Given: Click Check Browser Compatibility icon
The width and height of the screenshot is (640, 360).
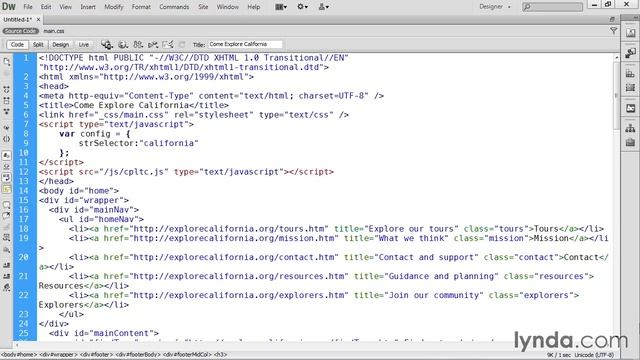Looking at the screenshot, I should click(168, 44).
